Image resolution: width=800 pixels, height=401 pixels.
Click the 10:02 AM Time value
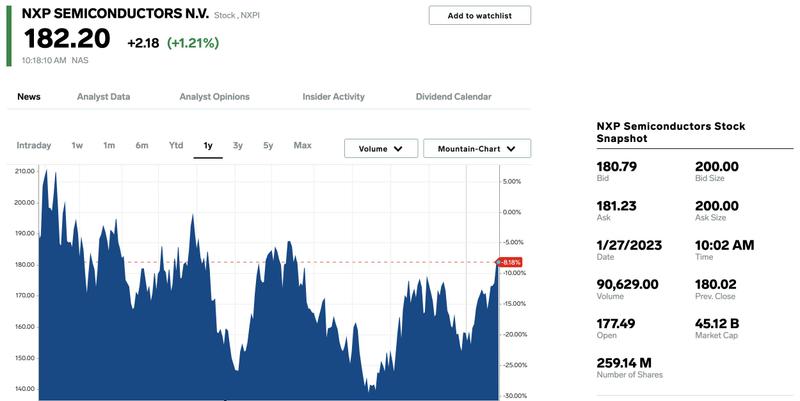(724, 245)
